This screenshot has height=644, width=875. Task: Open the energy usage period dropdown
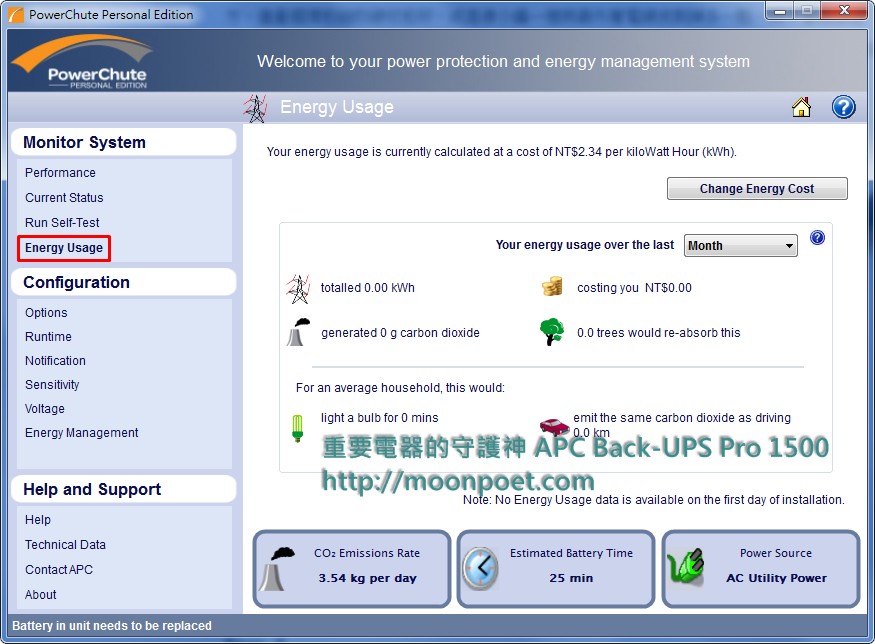740,246
